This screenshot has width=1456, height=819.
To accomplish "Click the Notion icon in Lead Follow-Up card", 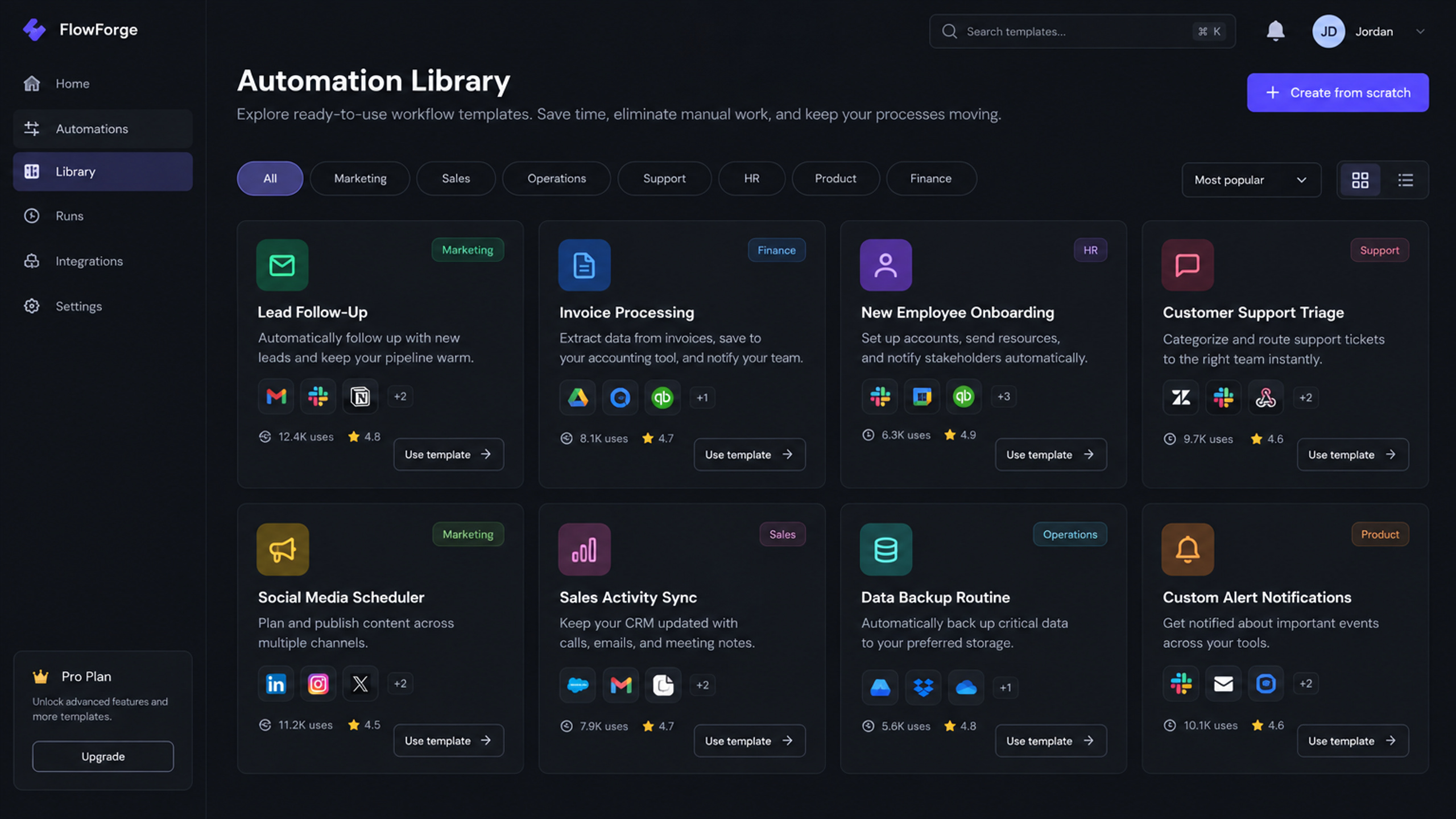I will pyautogui.click(x=360, y=396).
